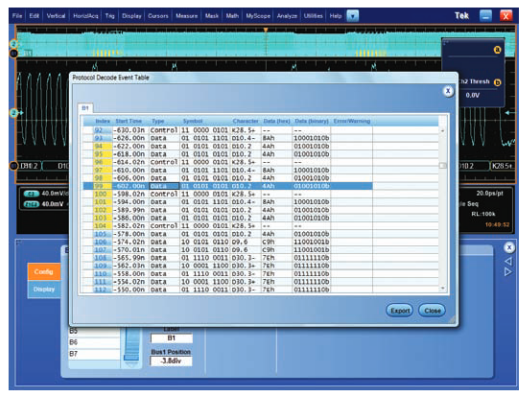This screenshot has width=528, height=399.
Task: Close the bus setup panel with round X
Action: [509, 247]
